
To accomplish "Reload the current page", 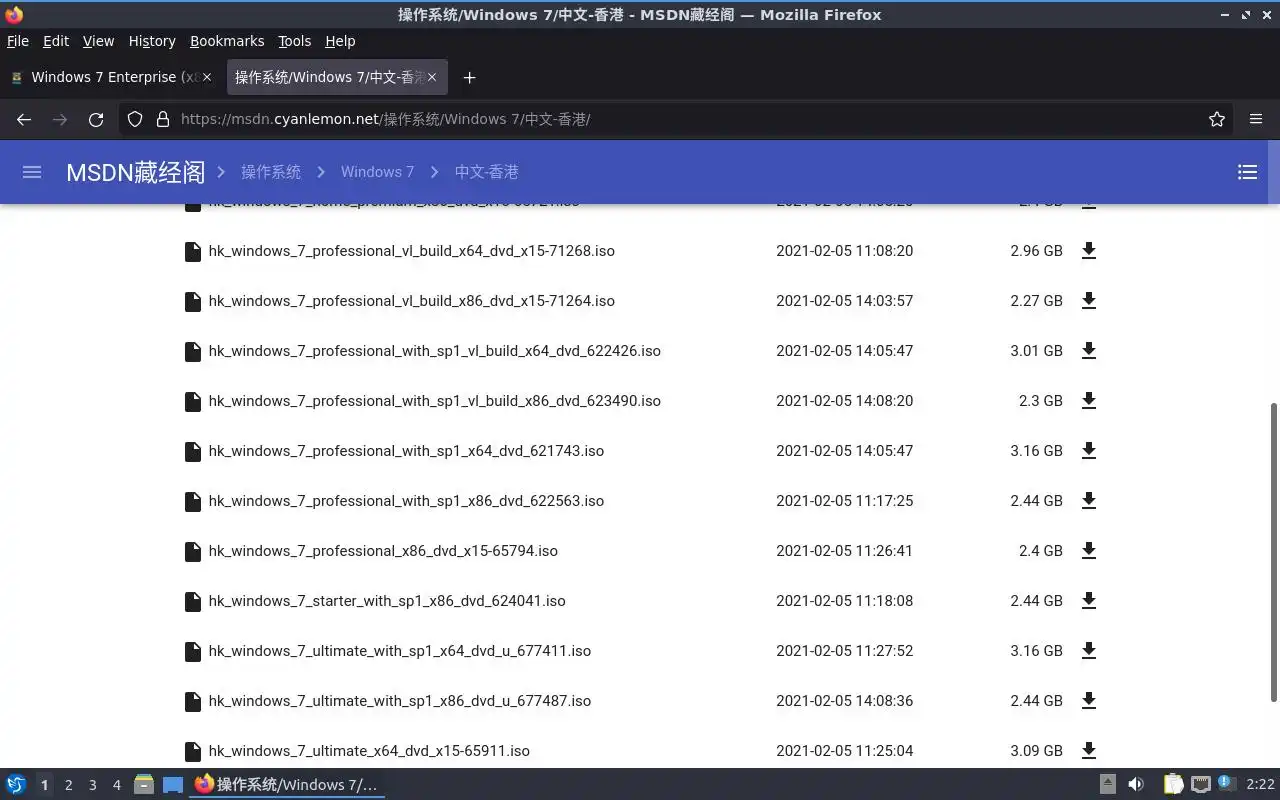I will (96, 119).
